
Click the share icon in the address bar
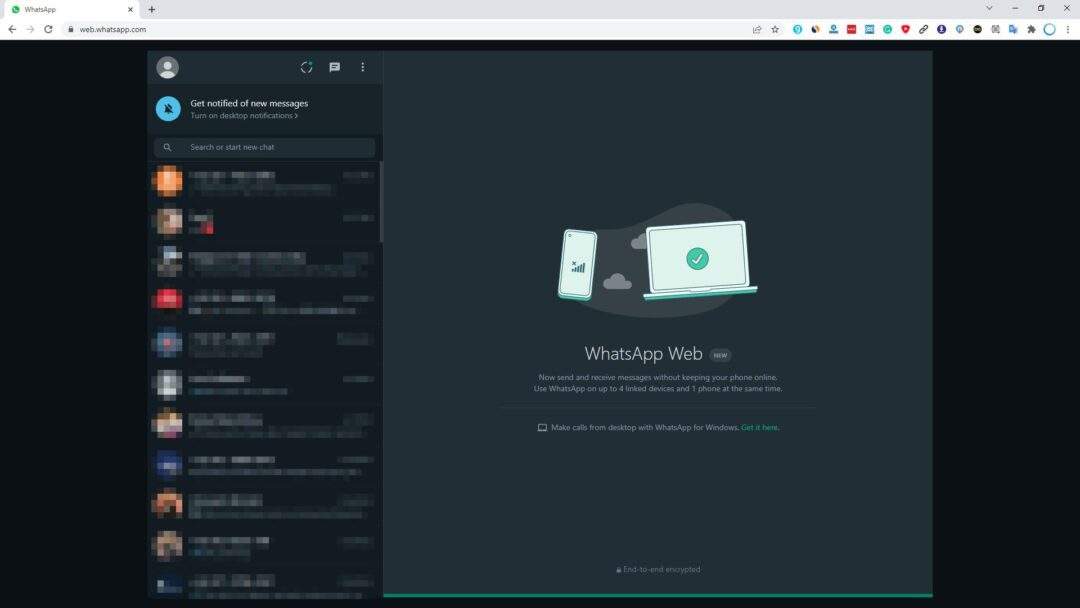click(x=757, y=29)
